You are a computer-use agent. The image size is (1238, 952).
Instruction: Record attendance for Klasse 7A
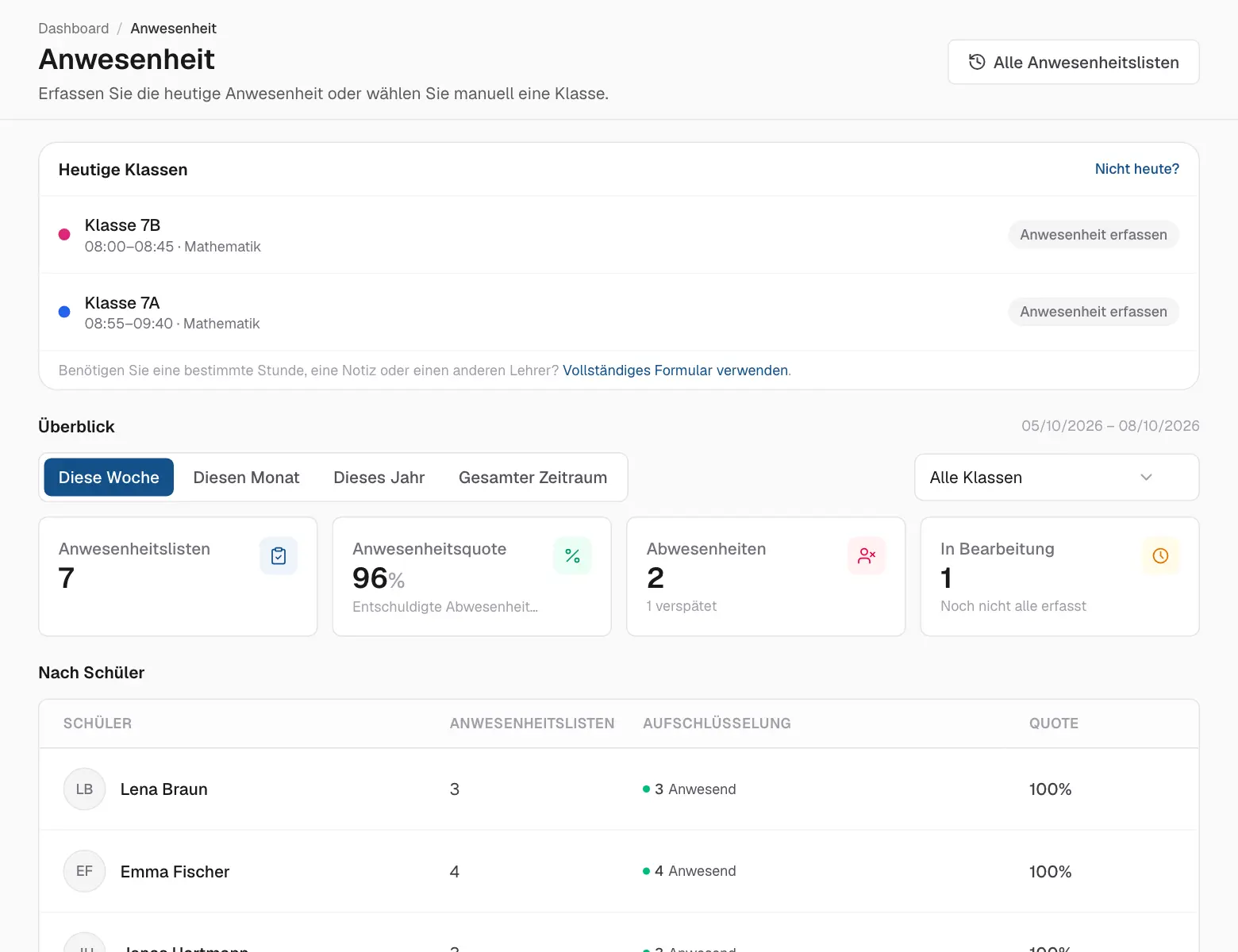coord(1094,312)
